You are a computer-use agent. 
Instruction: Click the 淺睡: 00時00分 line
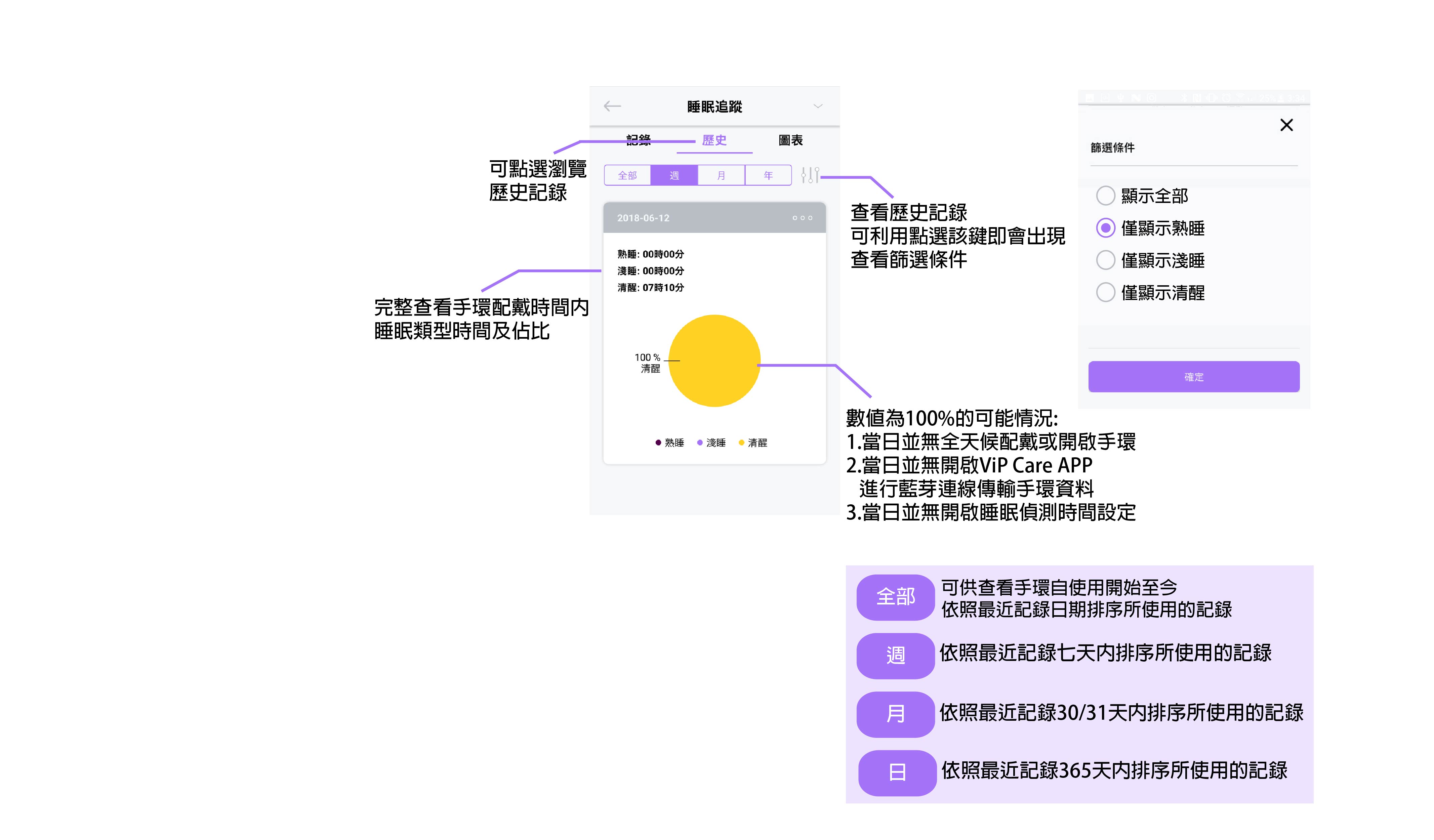(650, 271)
